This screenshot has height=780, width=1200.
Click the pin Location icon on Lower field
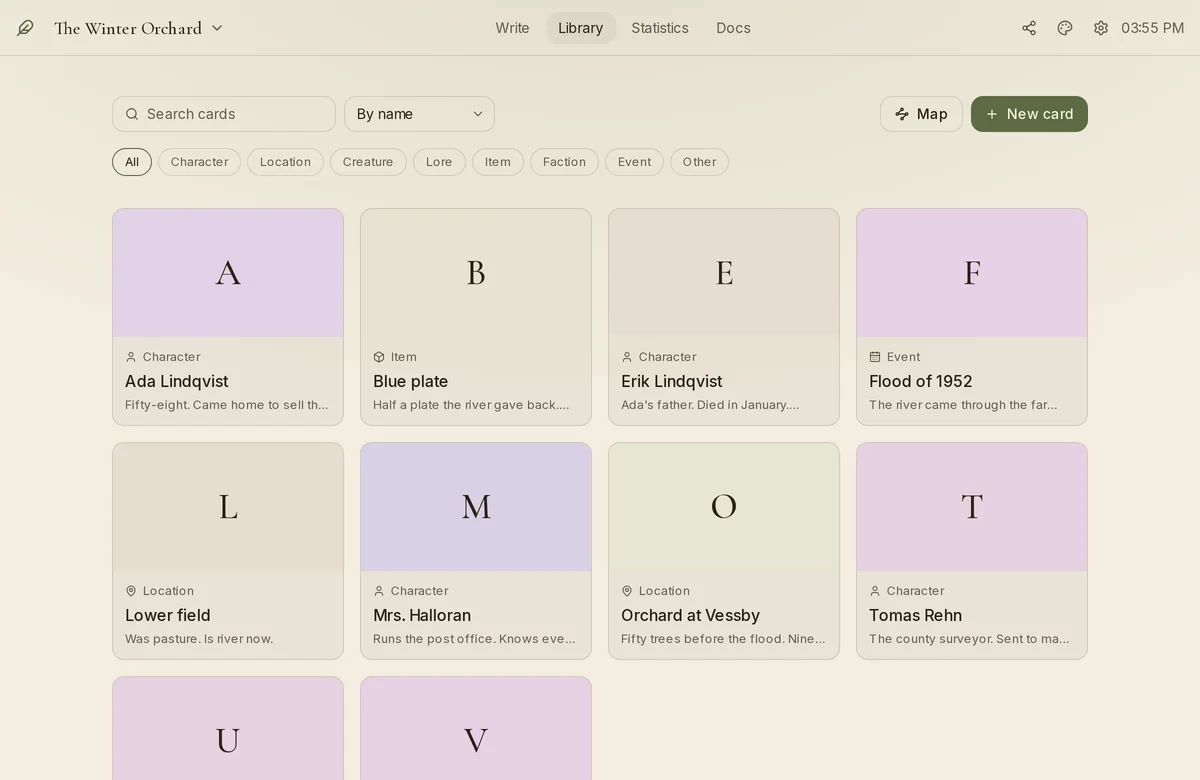click(131, 591)
